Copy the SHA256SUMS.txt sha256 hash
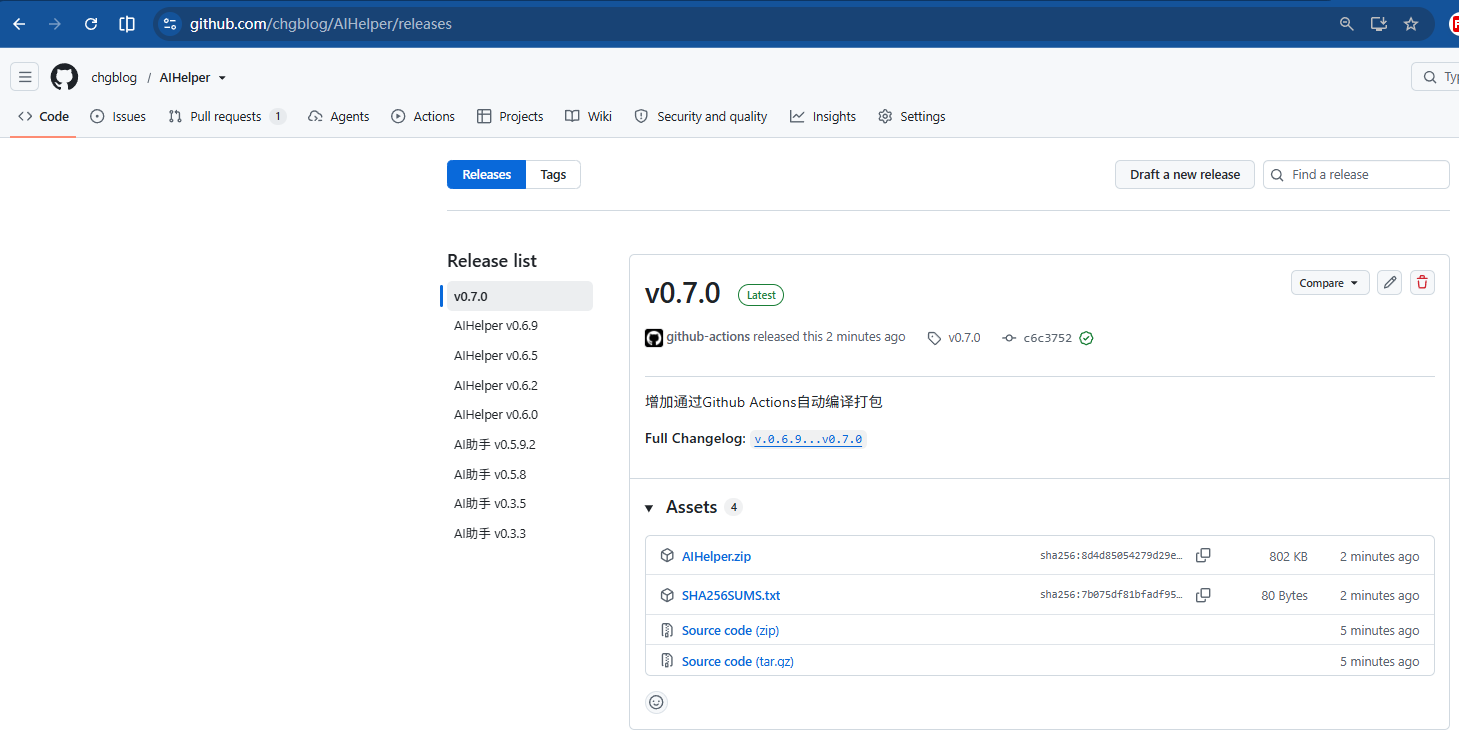Screen dimensions: 1459x739 (x=1203, y=595)
